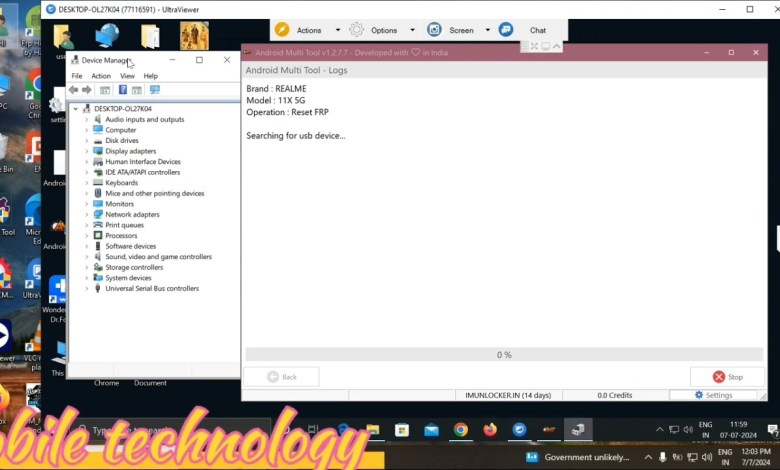This screenshot has width=780, height=470.
Task: Select Human Interface Devices entry
Action: click(x=143, y=162)
